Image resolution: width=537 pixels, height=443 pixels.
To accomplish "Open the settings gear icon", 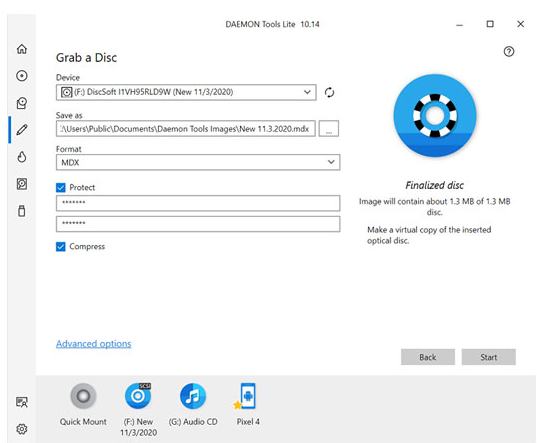I will coord(22,429).
